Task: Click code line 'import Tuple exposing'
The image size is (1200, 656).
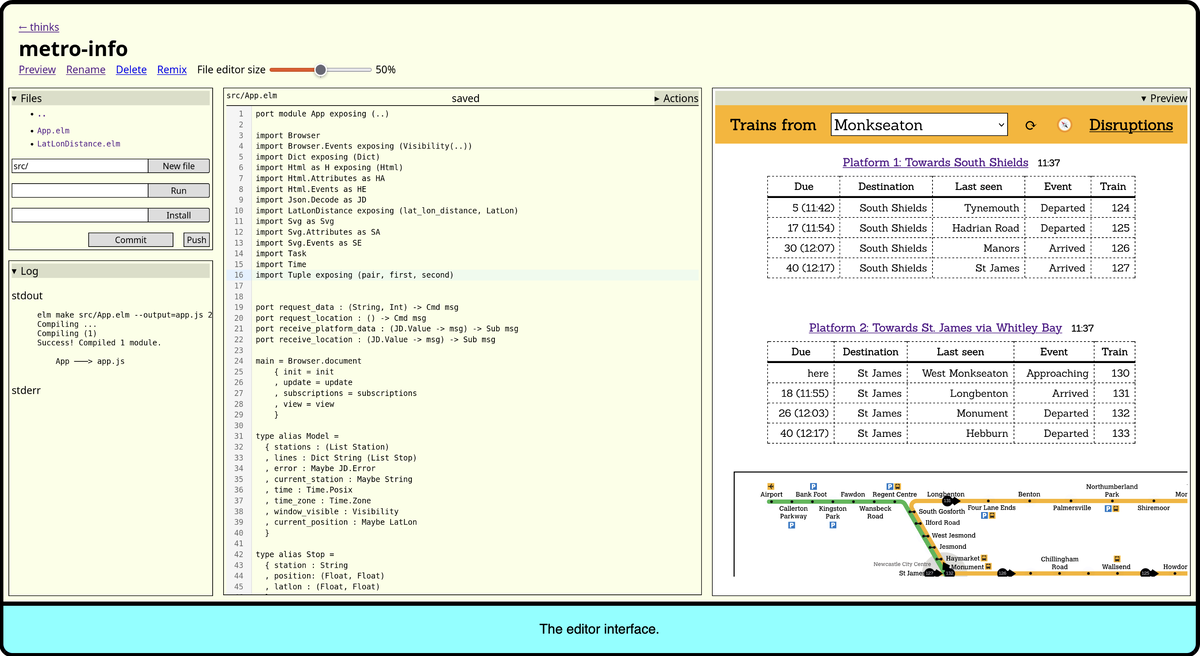Action: pos(354,275)
